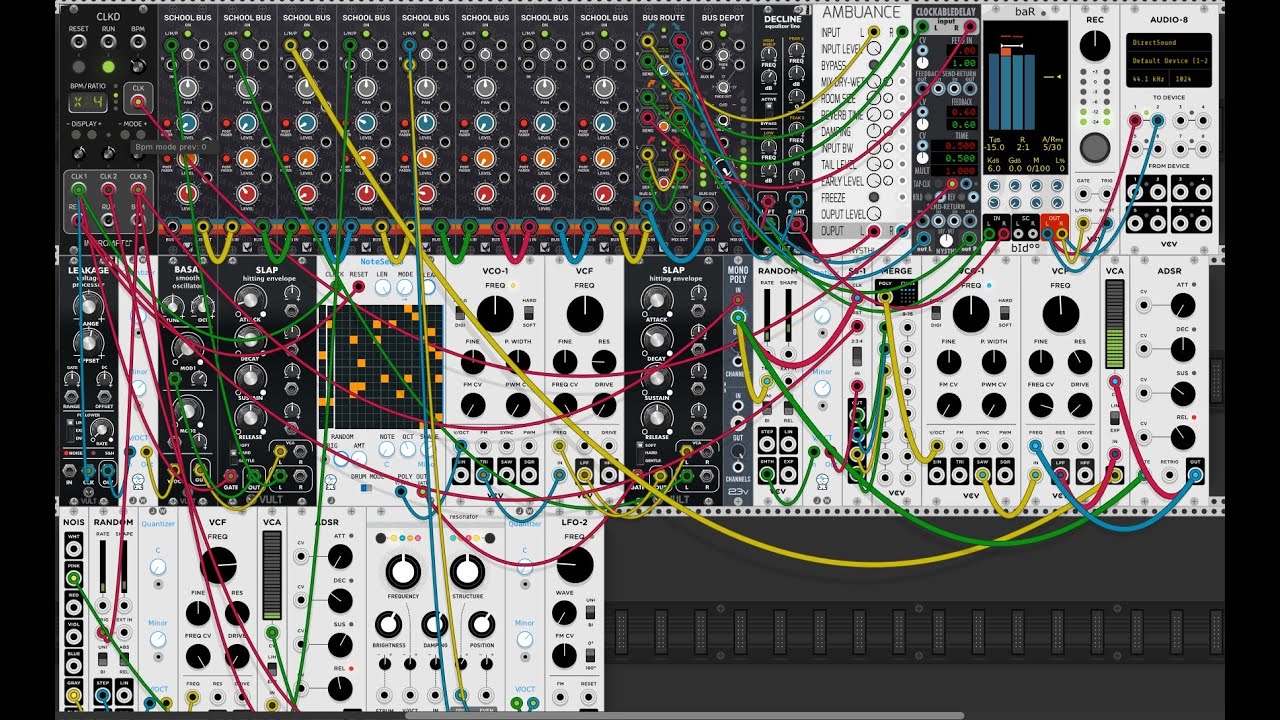The height and width of the screenshot is (720, 1280).
Task: Click the resonator POSITION knob
Action: [x=481, y=625]
